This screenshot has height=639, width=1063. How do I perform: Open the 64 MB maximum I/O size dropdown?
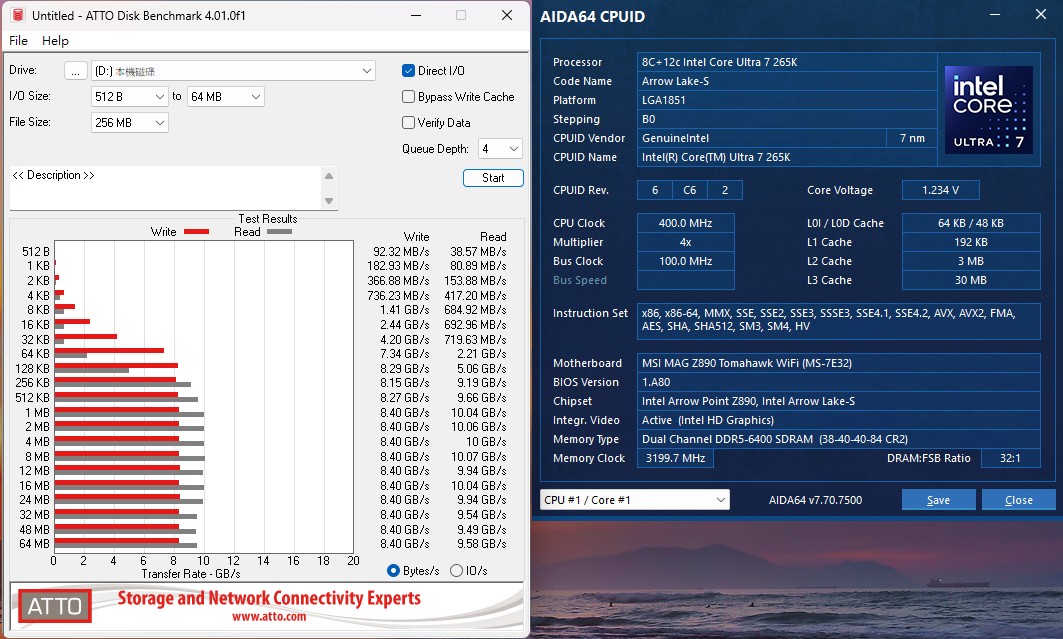pos(226,97)
